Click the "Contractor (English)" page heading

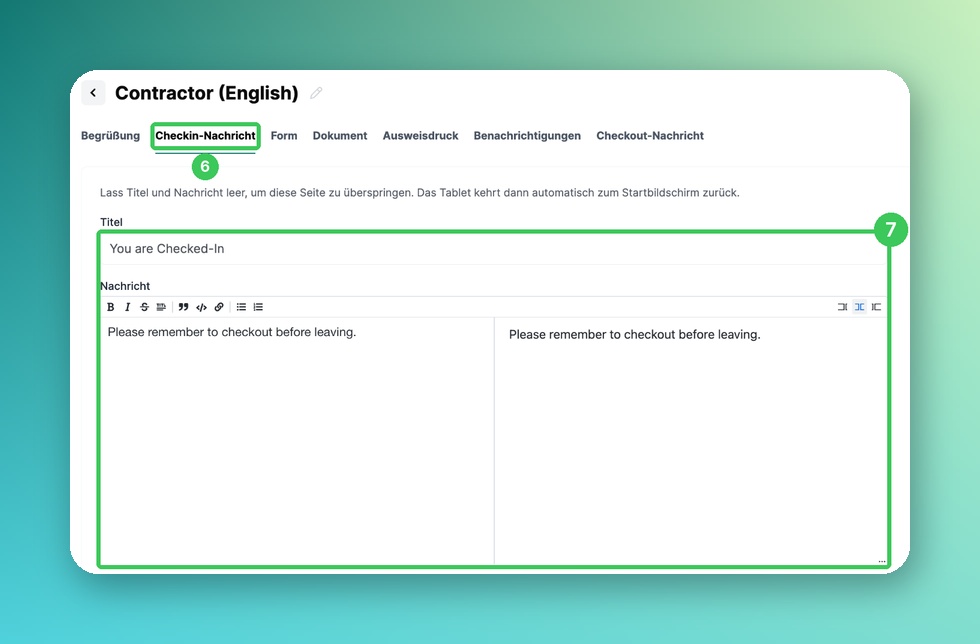coord(207,93)
